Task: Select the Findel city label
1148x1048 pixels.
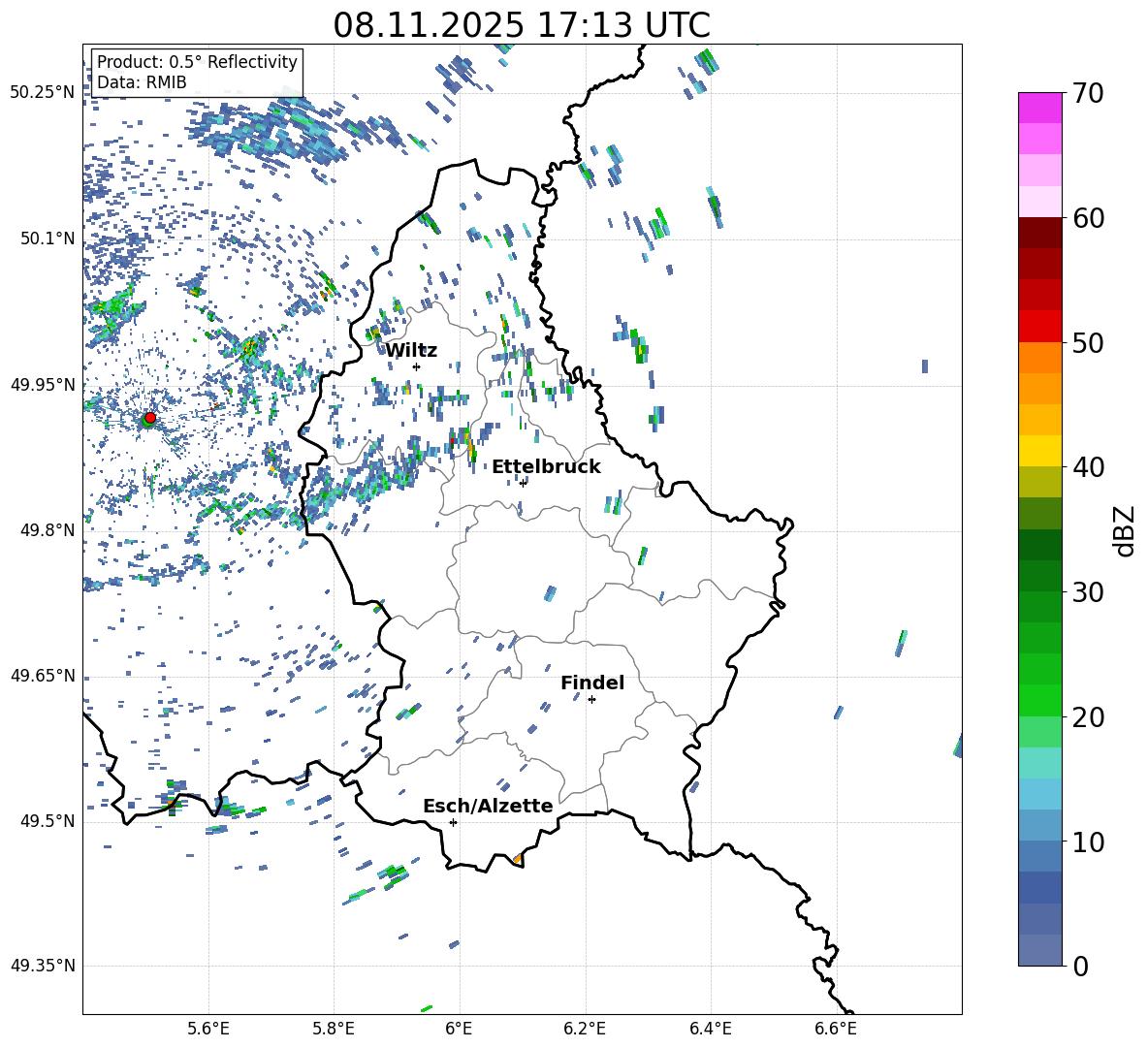Action: coord(592,683)
